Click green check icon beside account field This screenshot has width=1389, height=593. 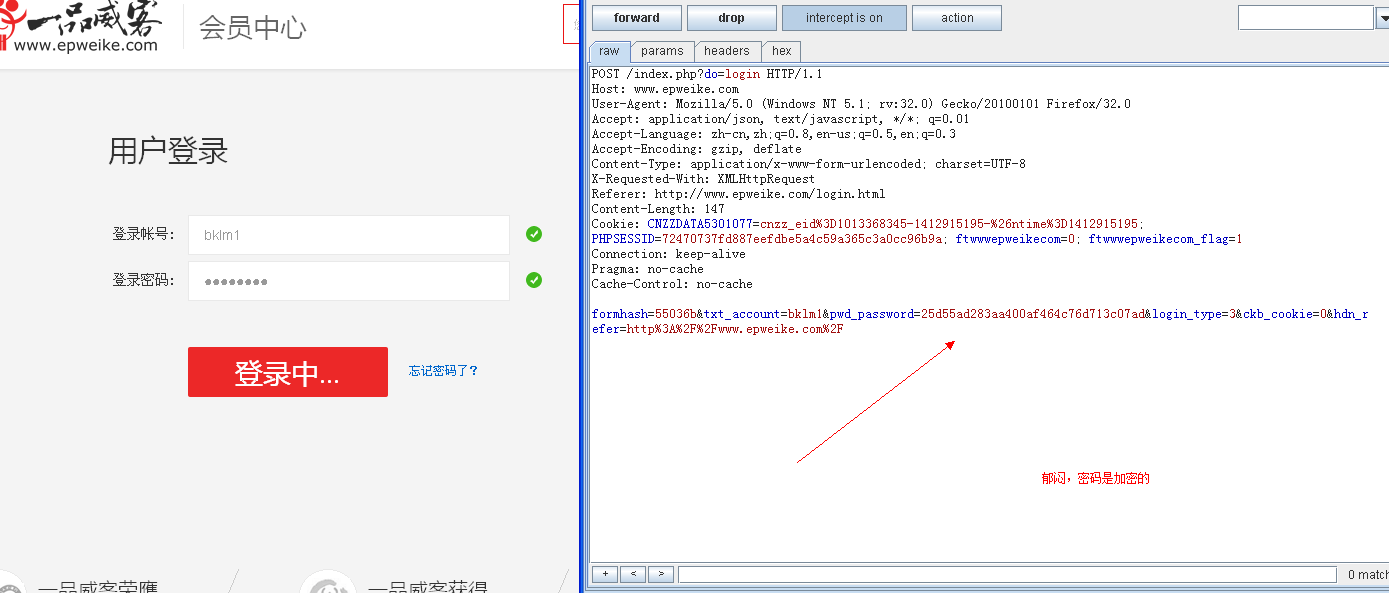(534, 234)
